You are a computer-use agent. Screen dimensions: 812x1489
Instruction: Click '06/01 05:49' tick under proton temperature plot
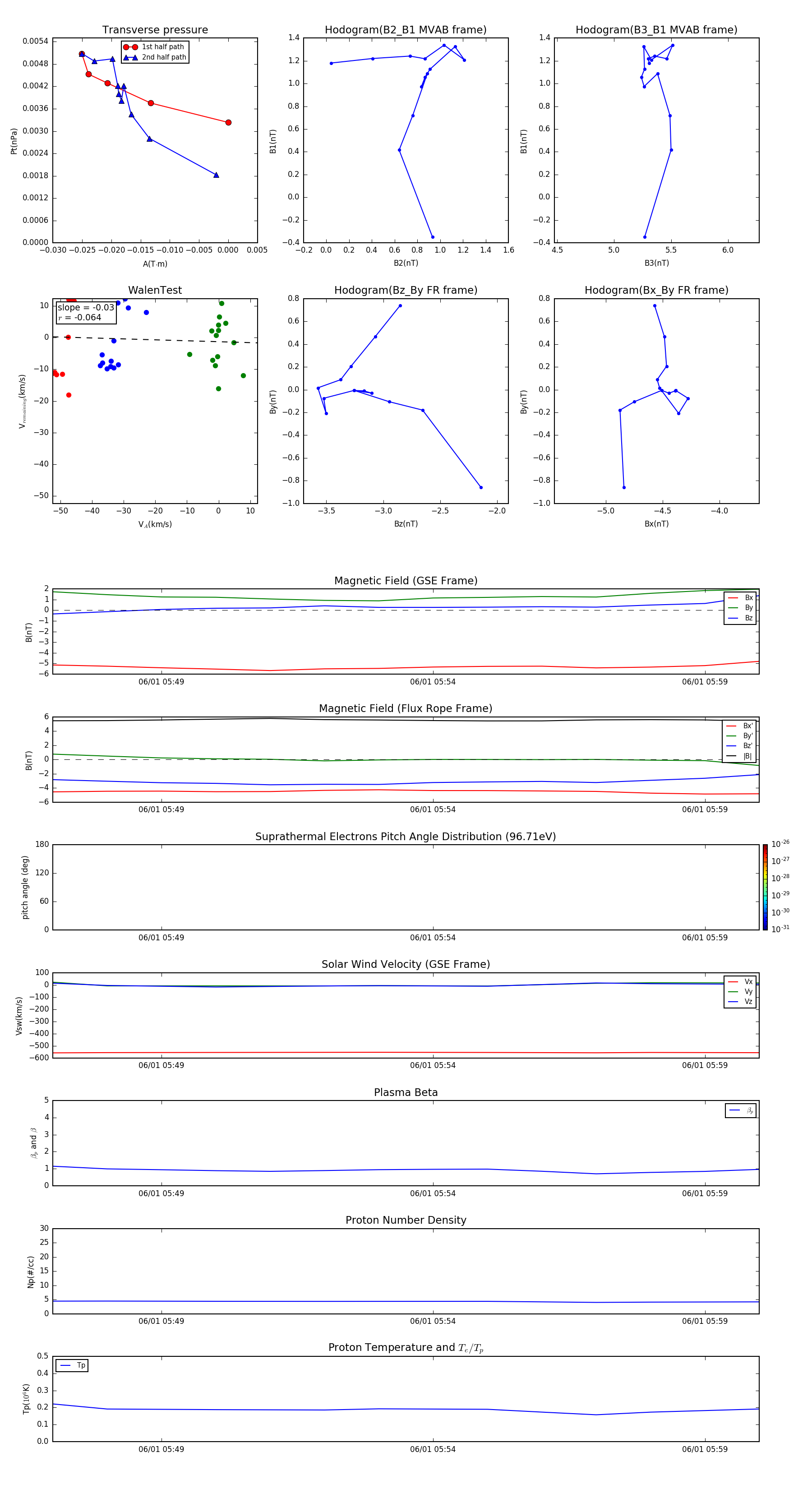[161, 1449]
